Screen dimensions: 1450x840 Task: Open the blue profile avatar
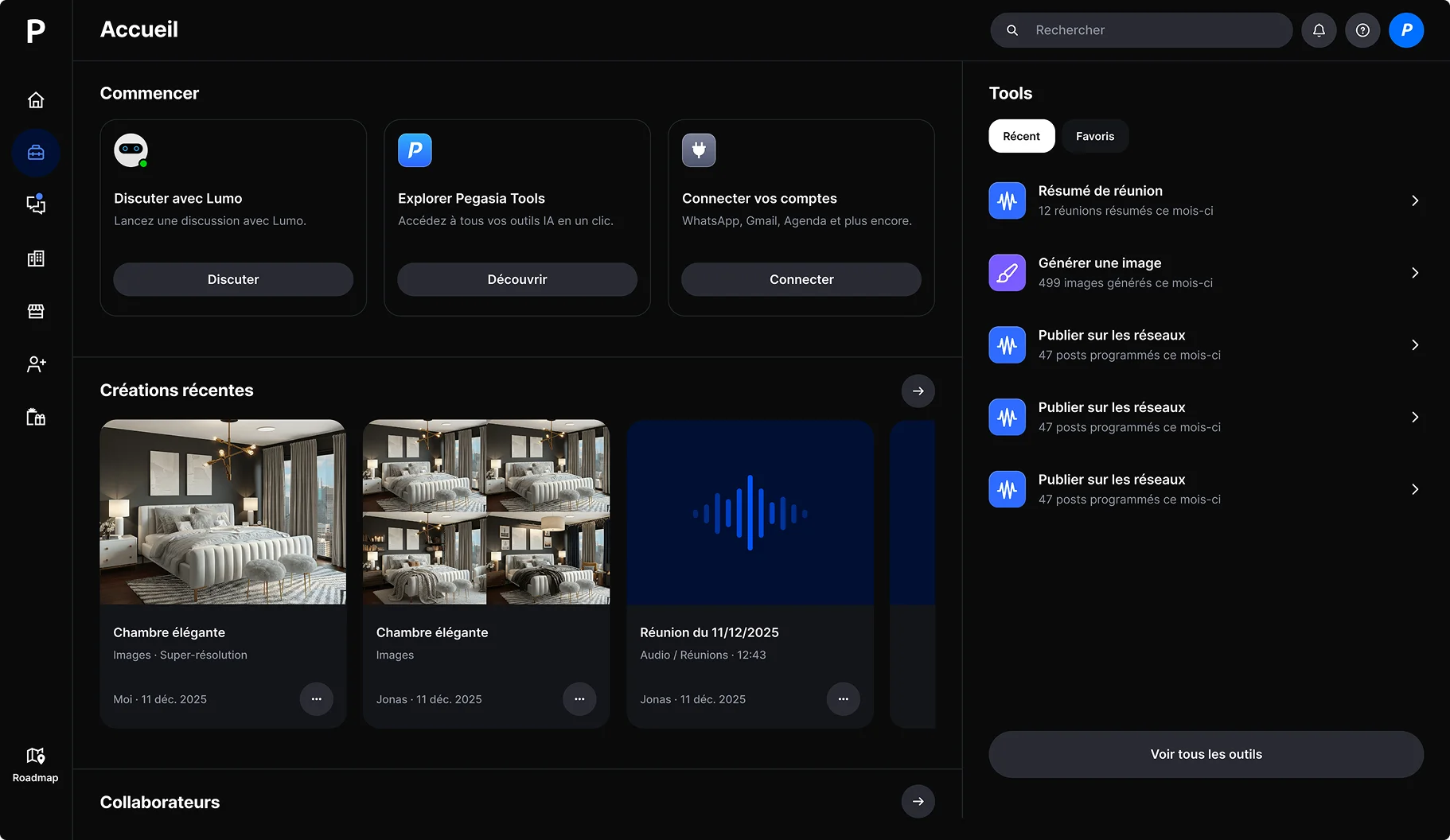(1406, 30)
